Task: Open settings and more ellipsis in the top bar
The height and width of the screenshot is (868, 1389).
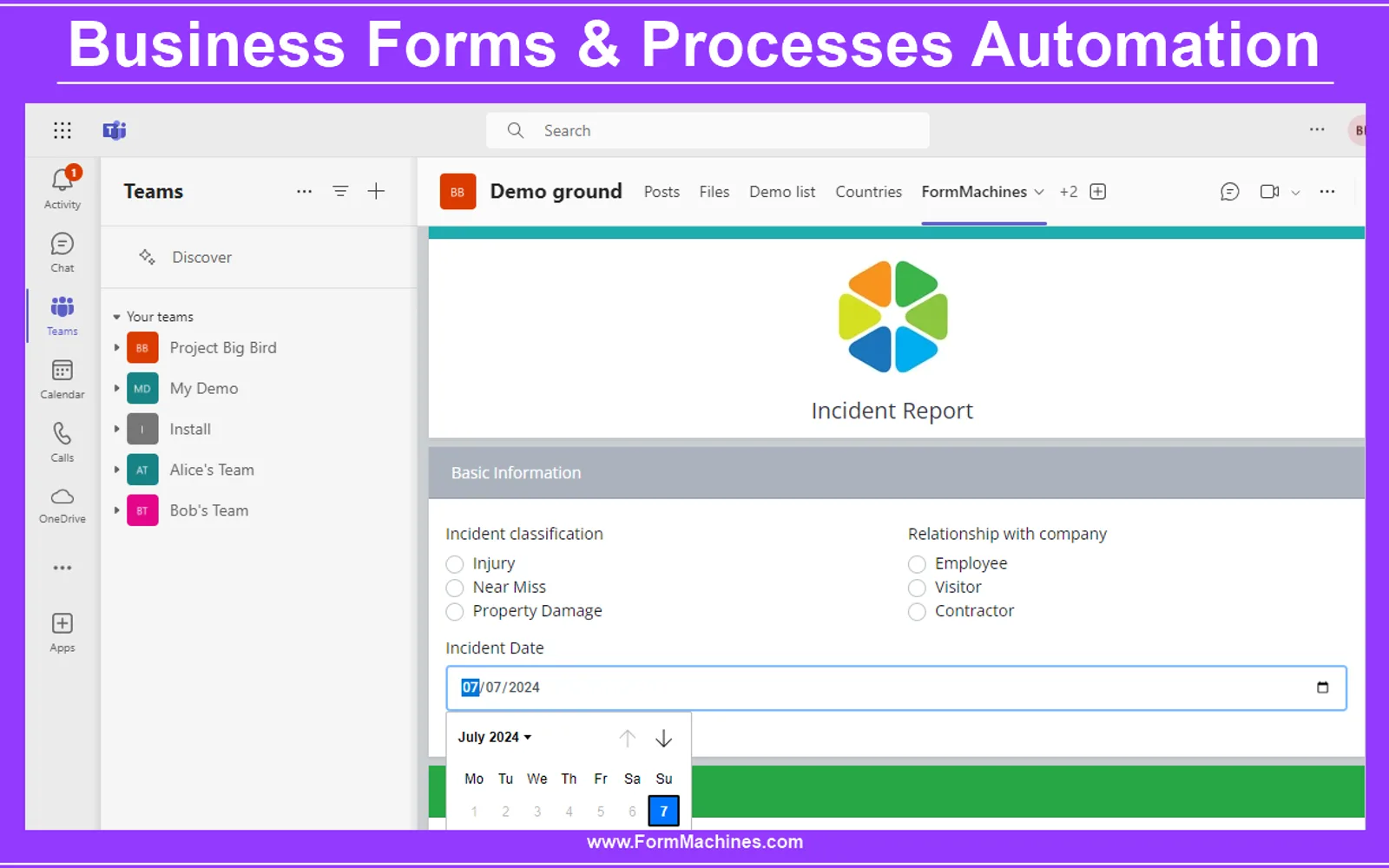Action: pyautogui.click(x=1317, y=129)
